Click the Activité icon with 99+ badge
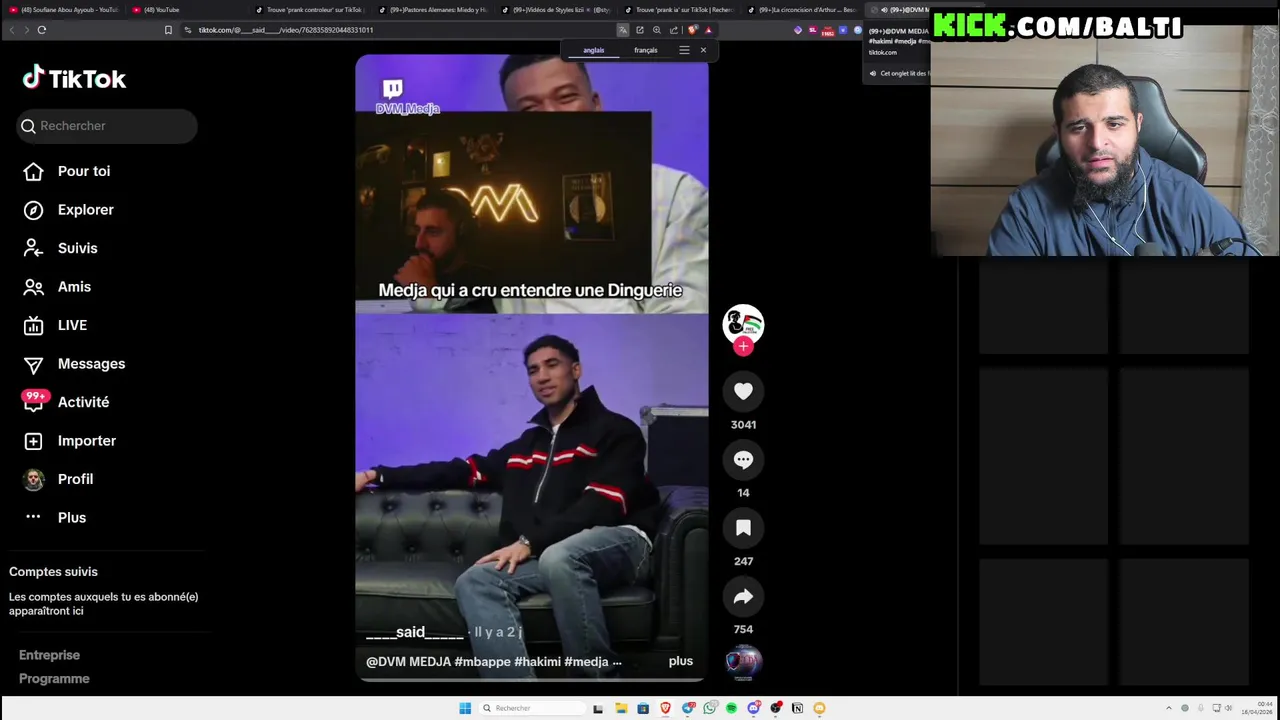The width and height of the screenshot is (1280, 720). pos(34,401)
